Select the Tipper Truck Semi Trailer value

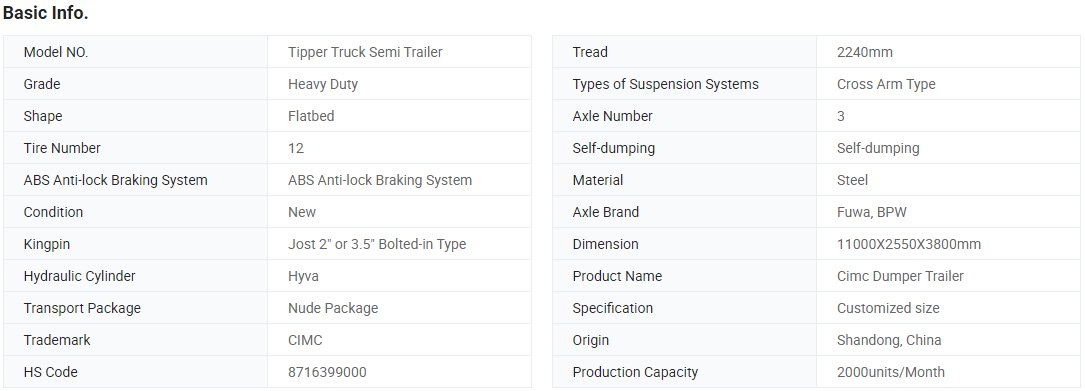365,52
